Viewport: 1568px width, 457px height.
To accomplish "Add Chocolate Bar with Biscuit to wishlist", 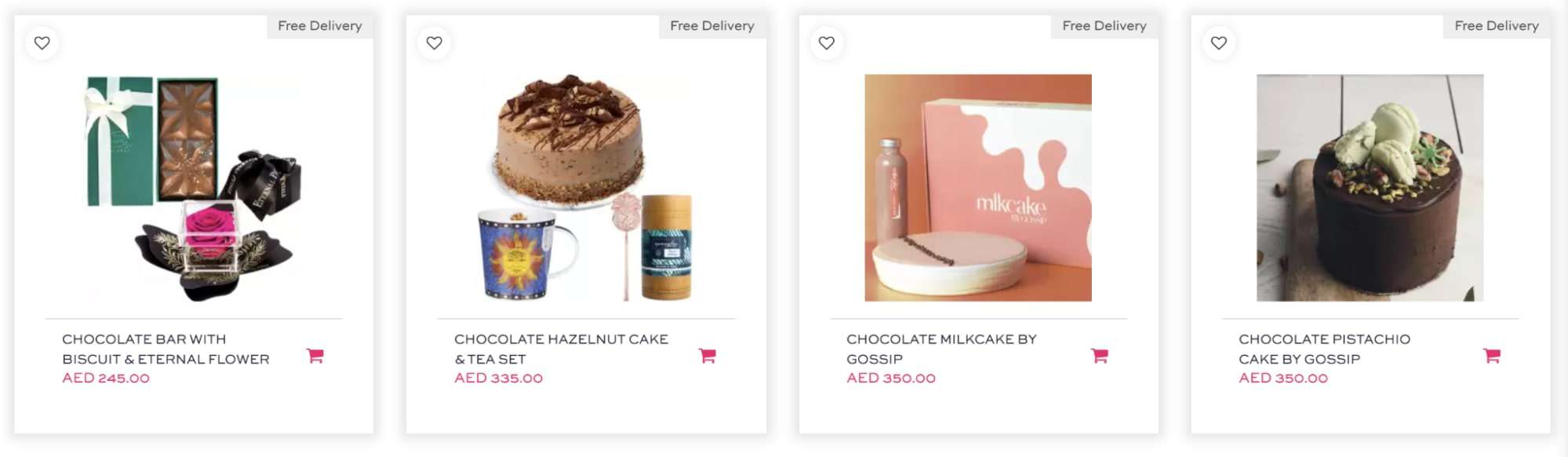I will coord(42,43).
